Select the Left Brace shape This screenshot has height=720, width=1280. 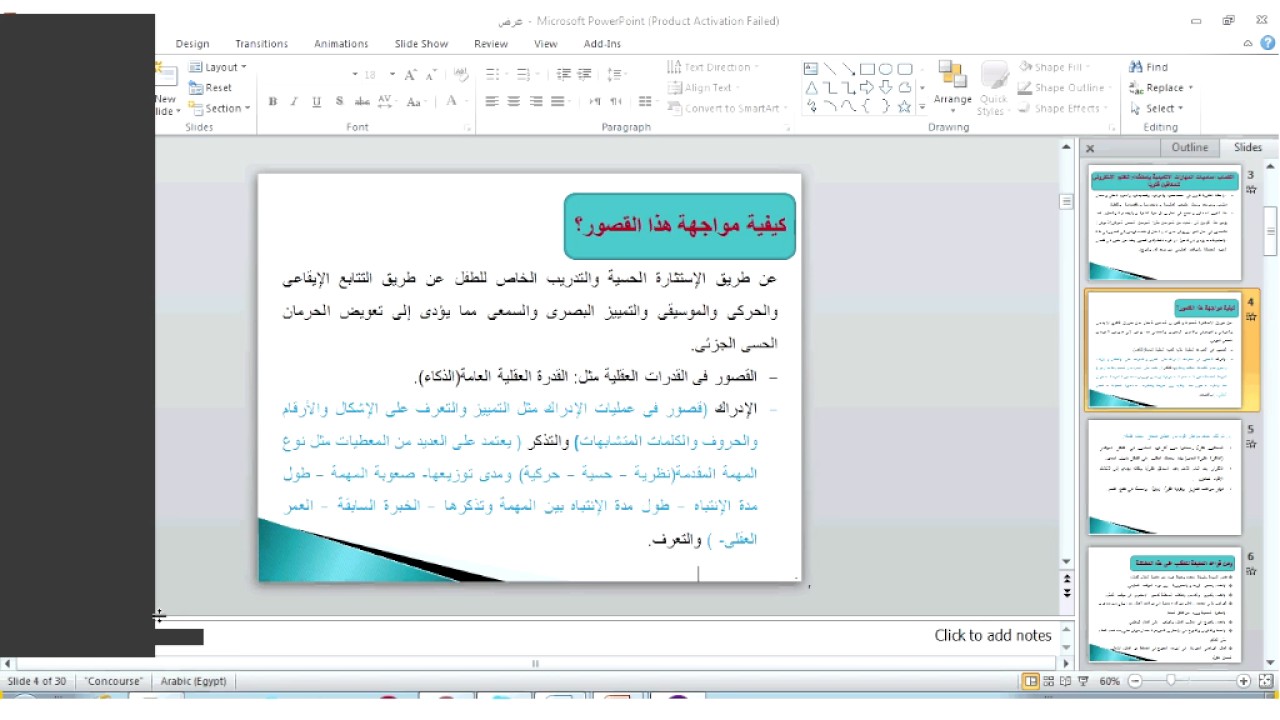pos(867,106)
